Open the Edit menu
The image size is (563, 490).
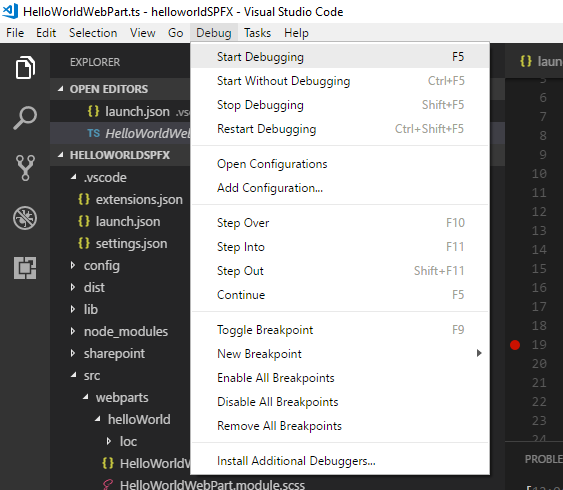click(46, 33)
